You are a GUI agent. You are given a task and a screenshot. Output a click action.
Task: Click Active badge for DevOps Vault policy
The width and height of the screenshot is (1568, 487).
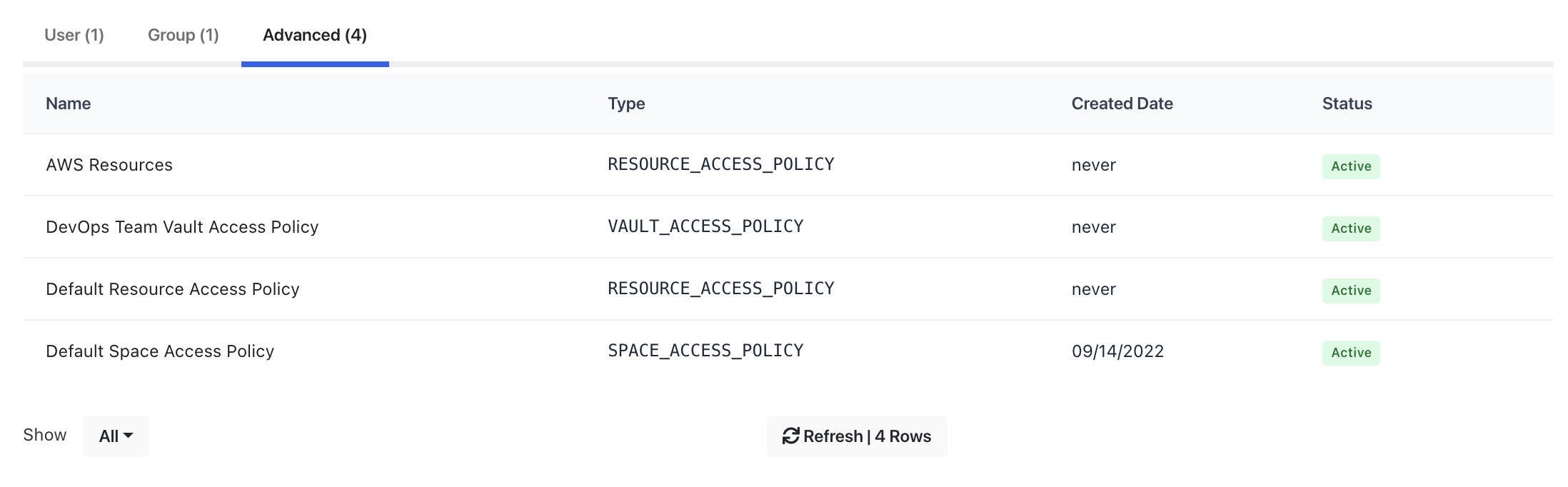coord(1350,229)
